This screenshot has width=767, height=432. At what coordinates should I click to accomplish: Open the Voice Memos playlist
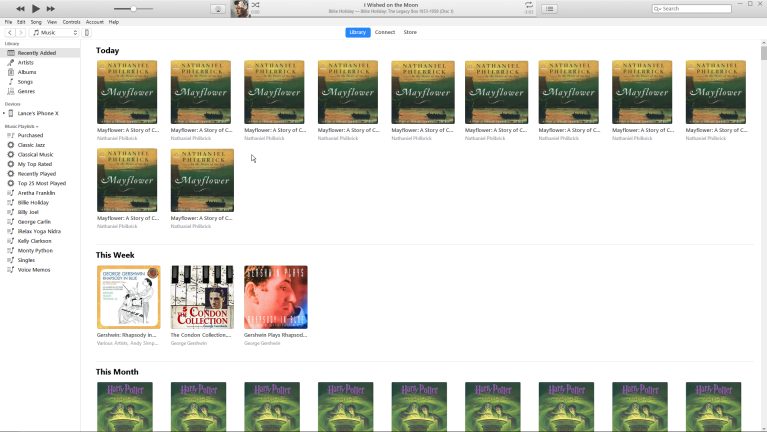40,270
